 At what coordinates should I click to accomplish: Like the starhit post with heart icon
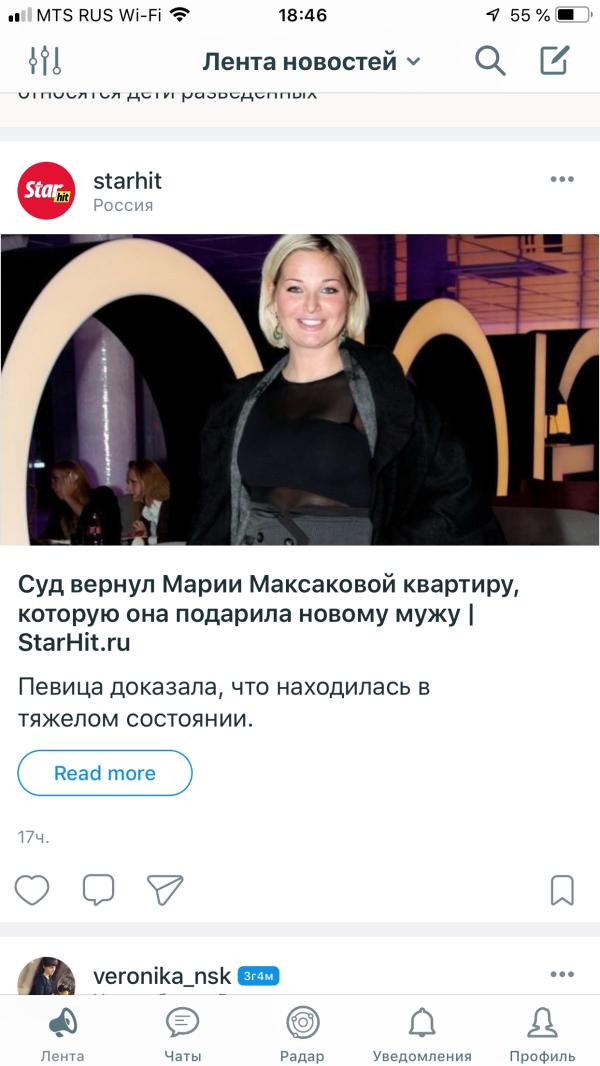pyautogui.click(x=32, y=890)
